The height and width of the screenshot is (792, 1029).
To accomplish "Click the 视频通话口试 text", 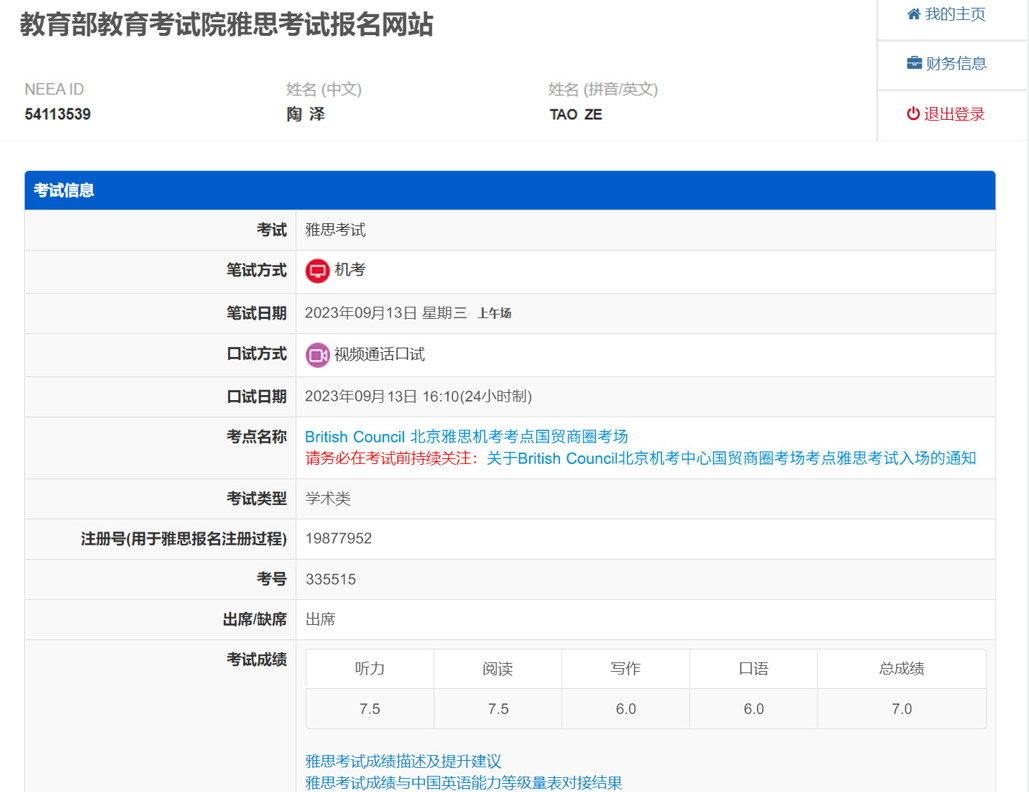I will pos(379,354).
